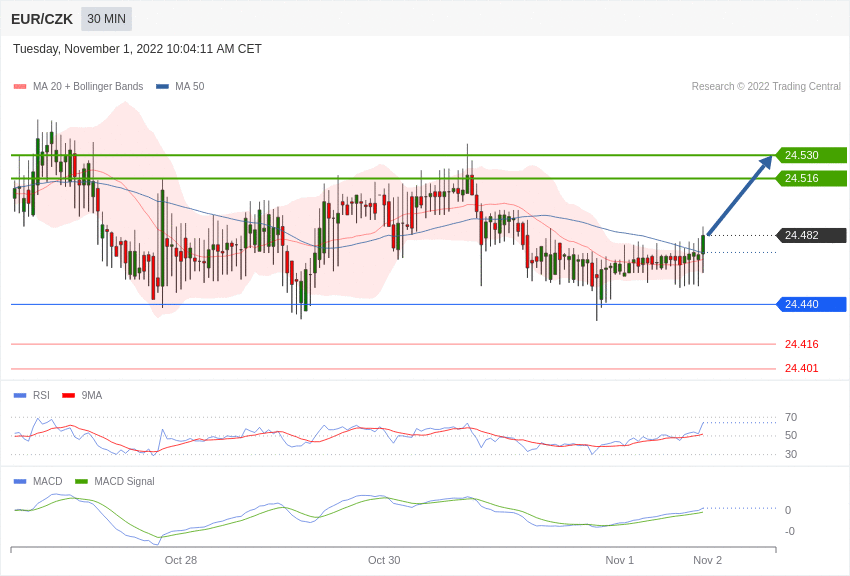Click the RSI 50 axis value
The height and width of the screenshot is (576, 850).
coord(791,436)
